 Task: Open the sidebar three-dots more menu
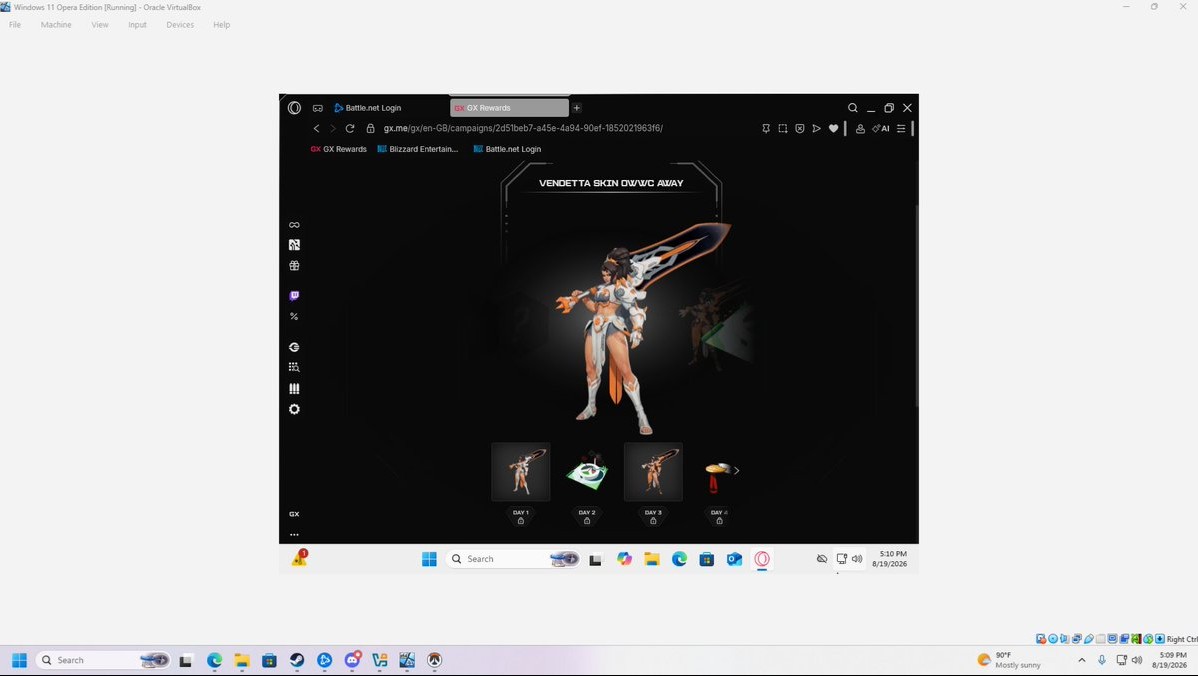point(294,535)
